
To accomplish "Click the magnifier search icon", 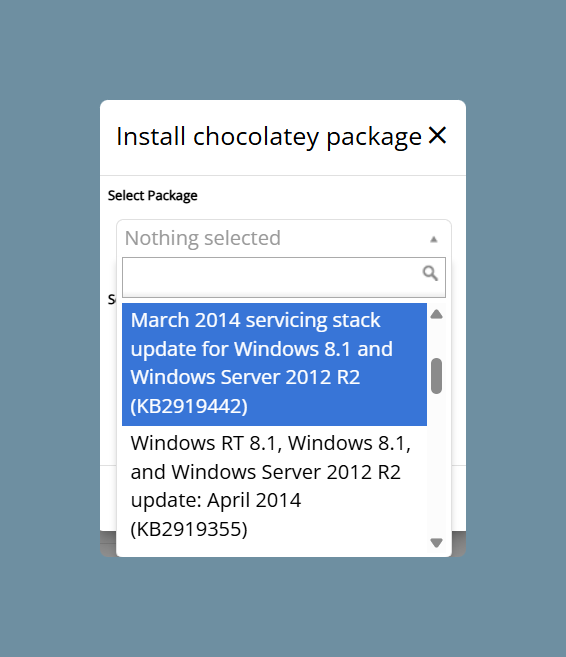I will (x=430, y=273).
